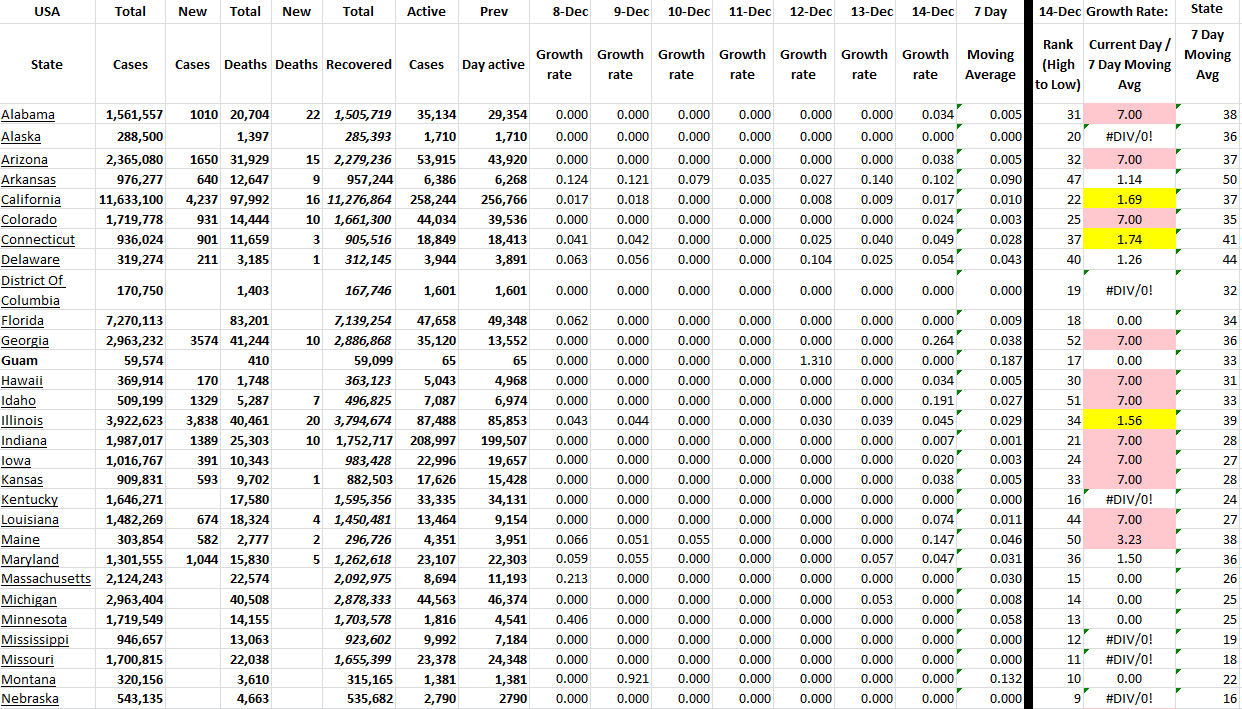Viewport: 1242px width, 709px height.
Task: Click Kentucky's #DIV/0! error cell
Action: point(1131,499)
